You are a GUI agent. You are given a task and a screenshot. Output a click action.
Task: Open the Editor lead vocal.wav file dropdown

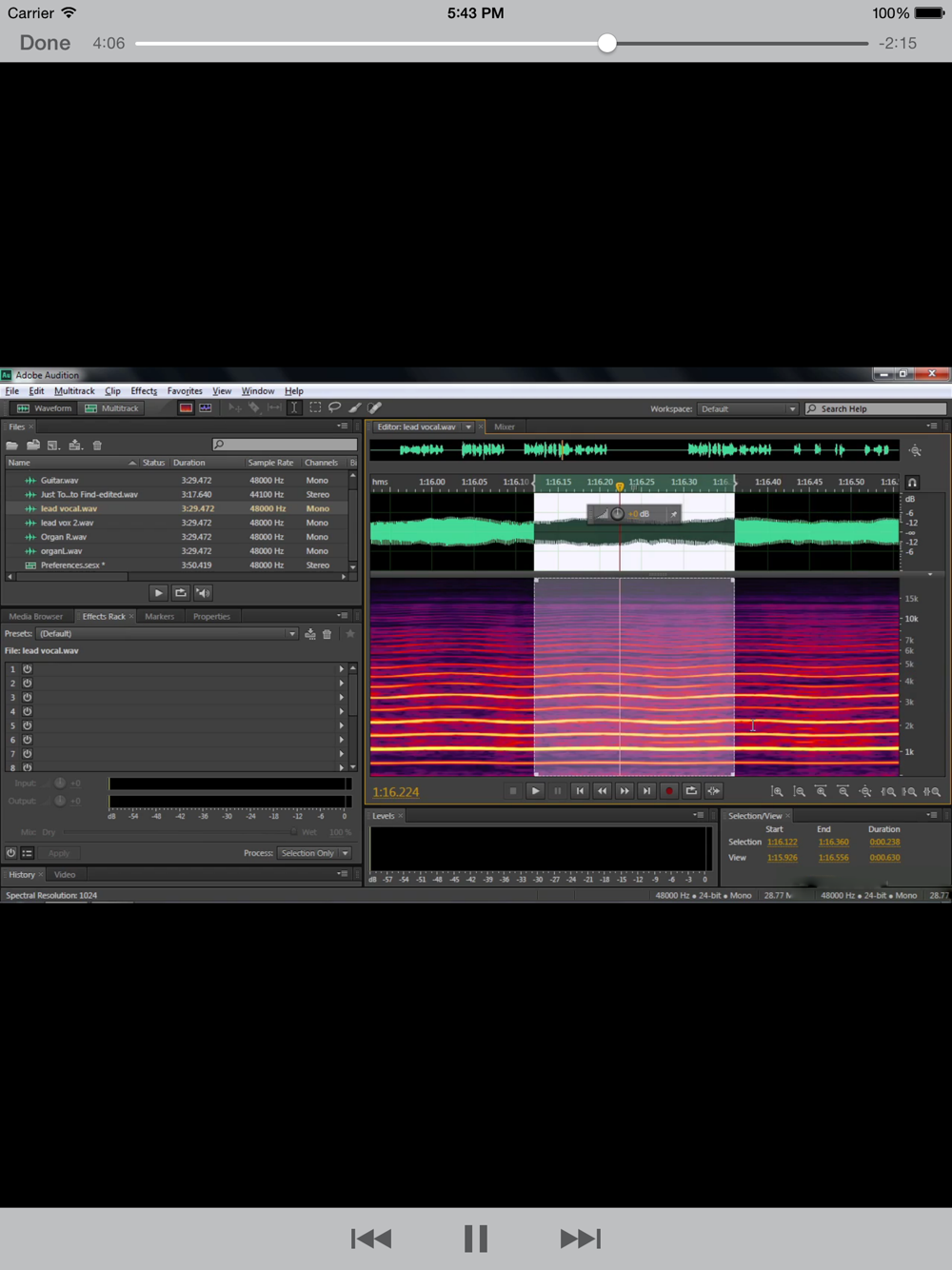[468, 427]
